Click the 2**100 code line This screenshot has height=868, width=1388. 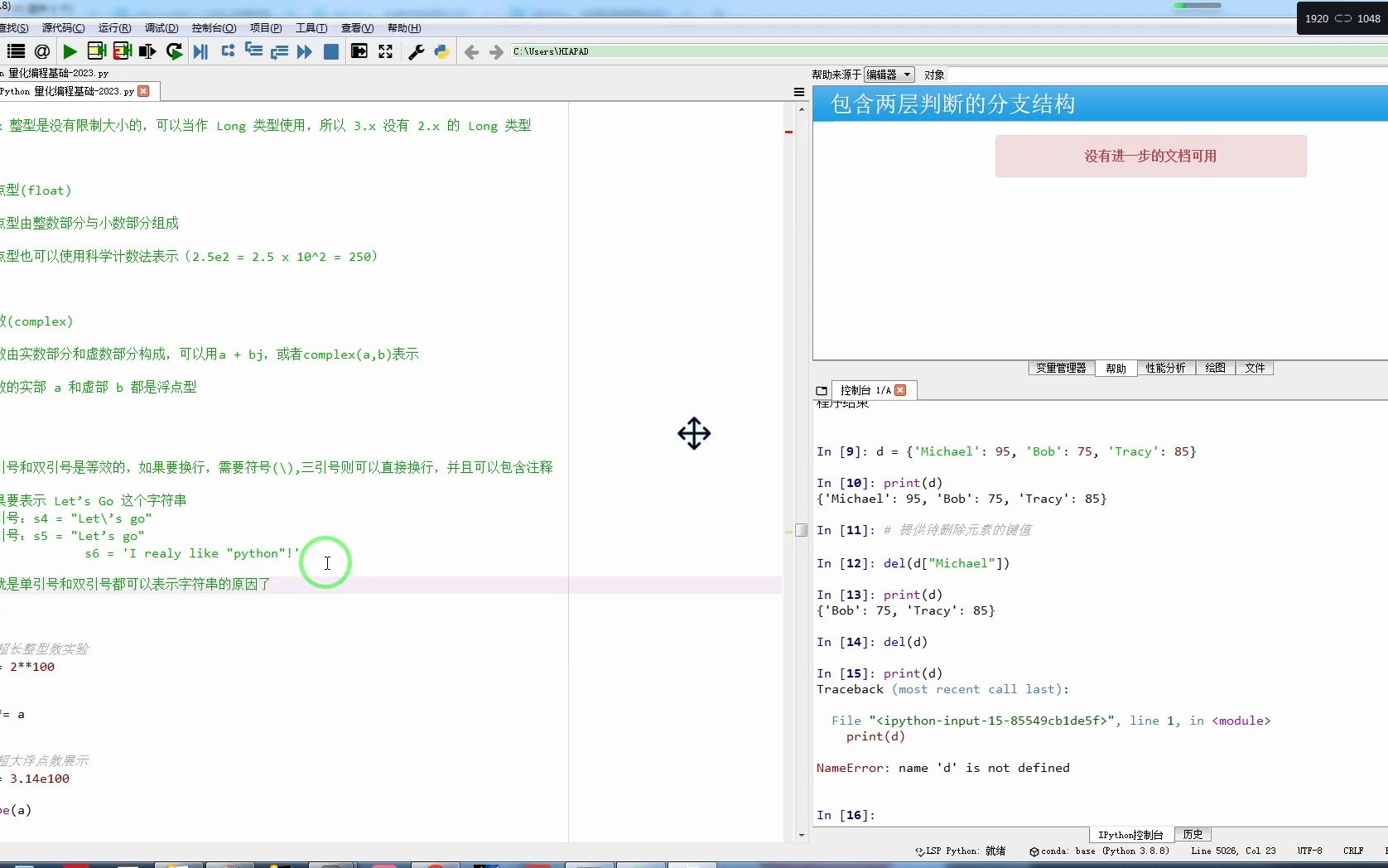point(28,667)
